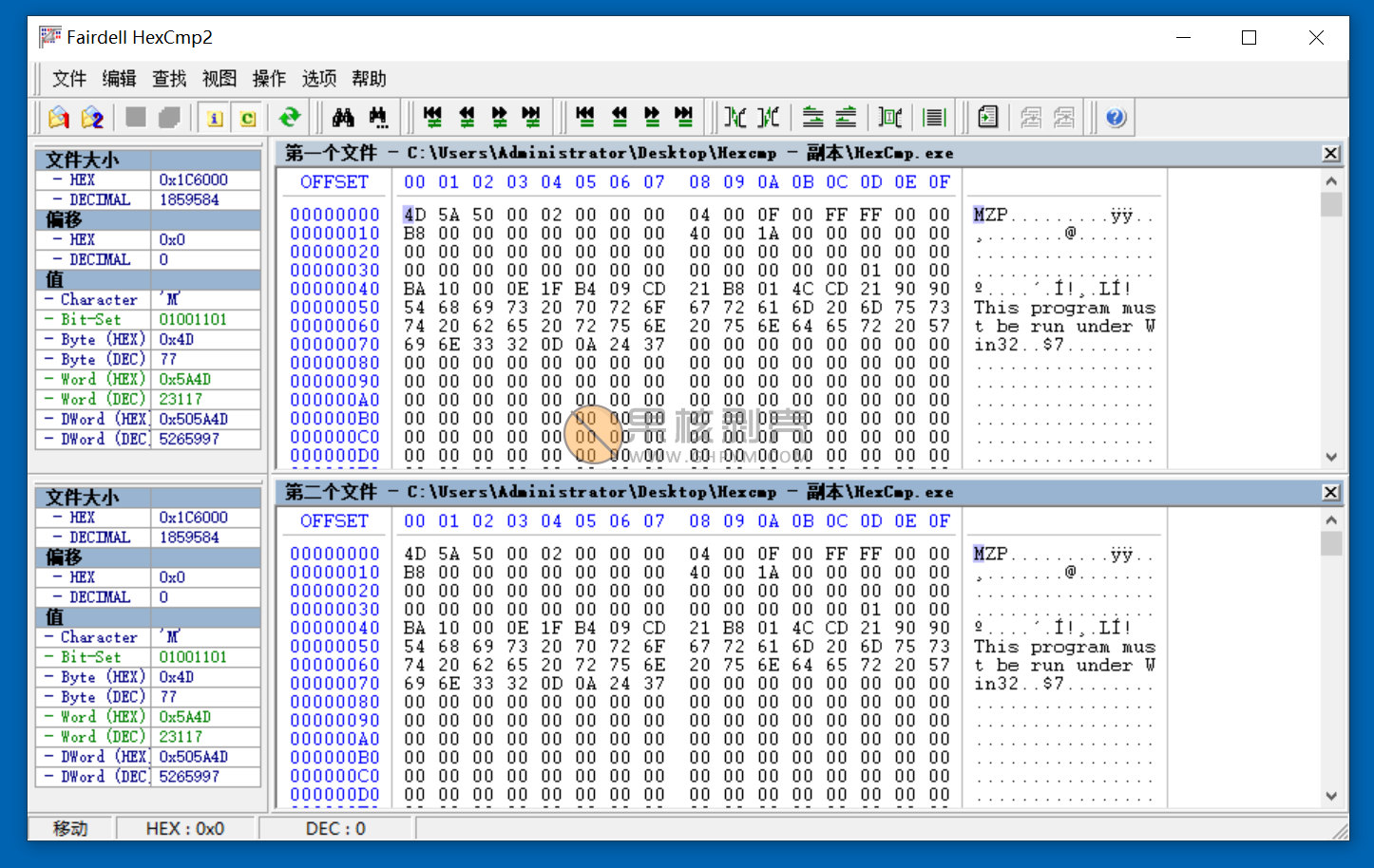Open the 选项 menu

[317, 78]
